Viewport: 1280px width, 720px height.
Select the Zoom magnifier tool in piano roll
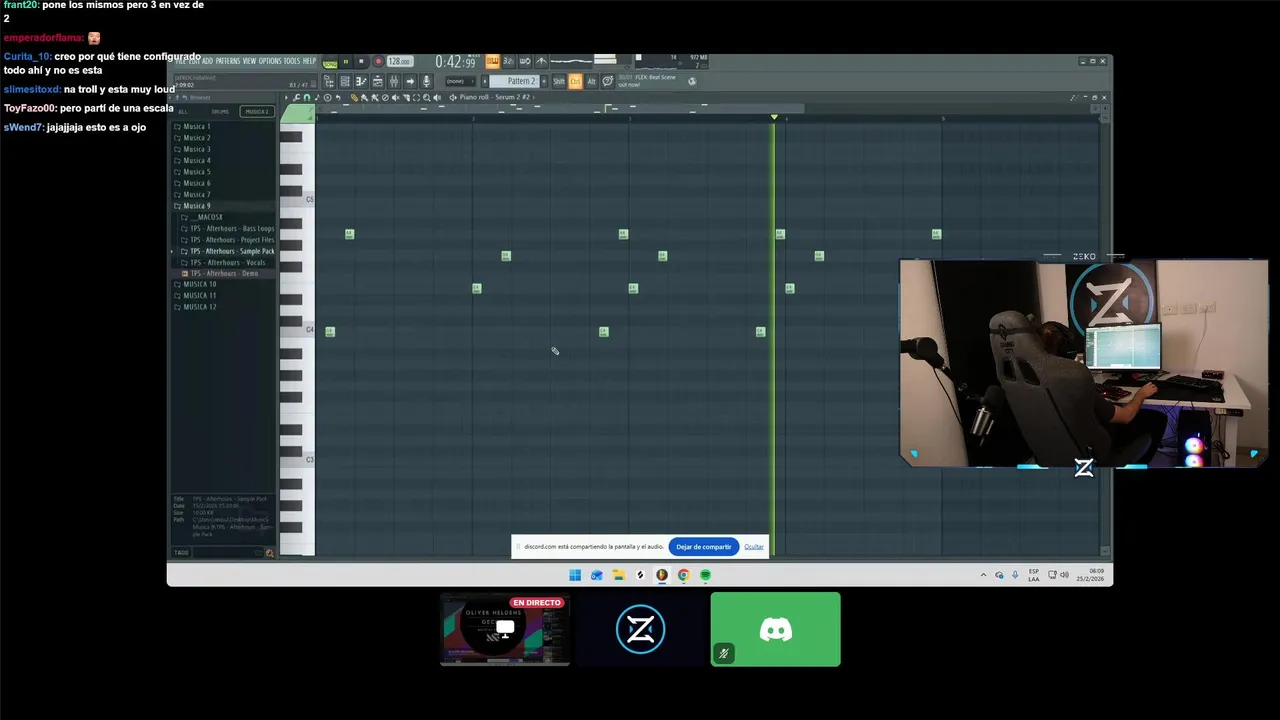pyautogui.click(x=427, y=97)
